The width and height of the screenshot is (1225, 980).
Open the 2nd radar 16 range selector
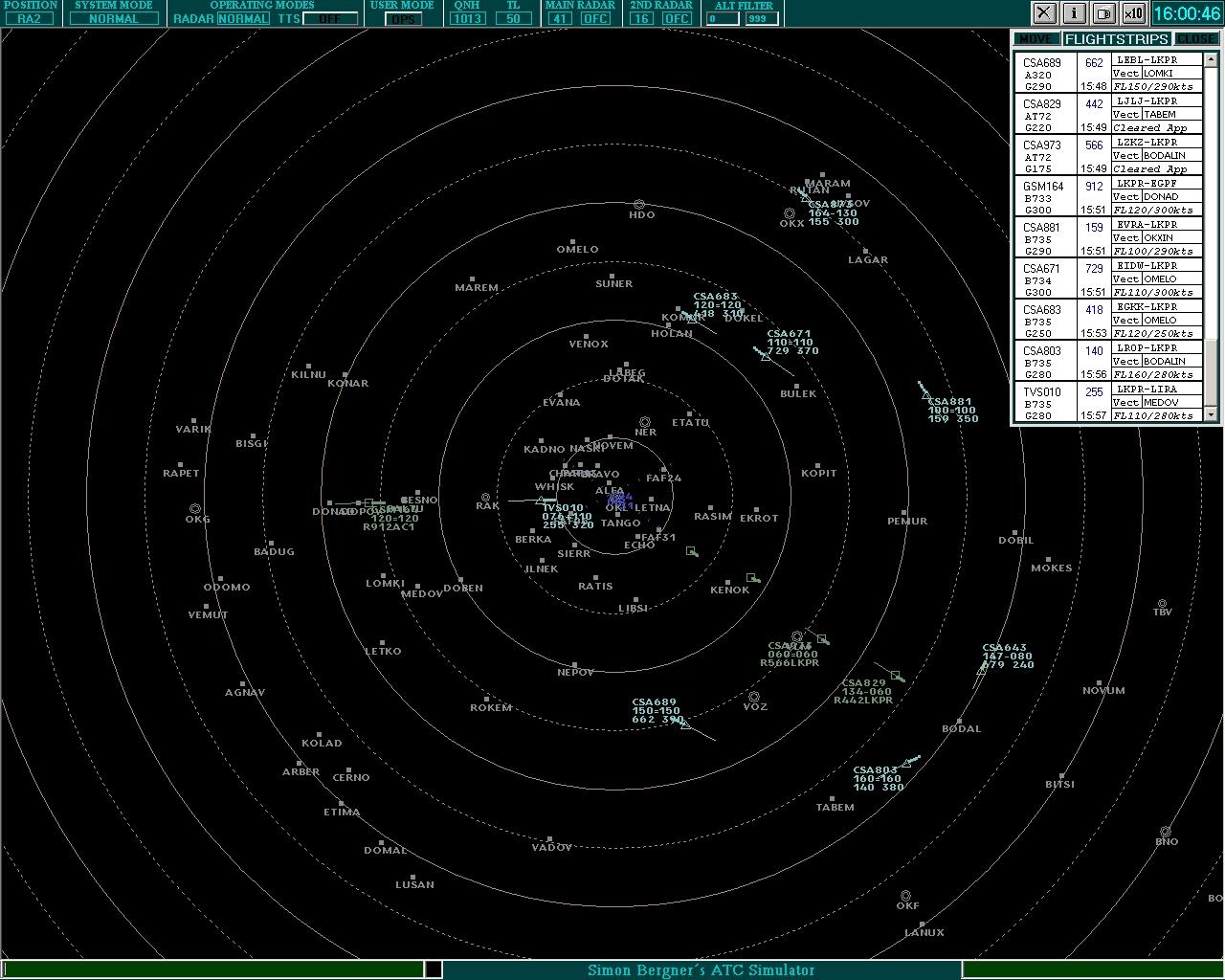(x=641, y=19)
